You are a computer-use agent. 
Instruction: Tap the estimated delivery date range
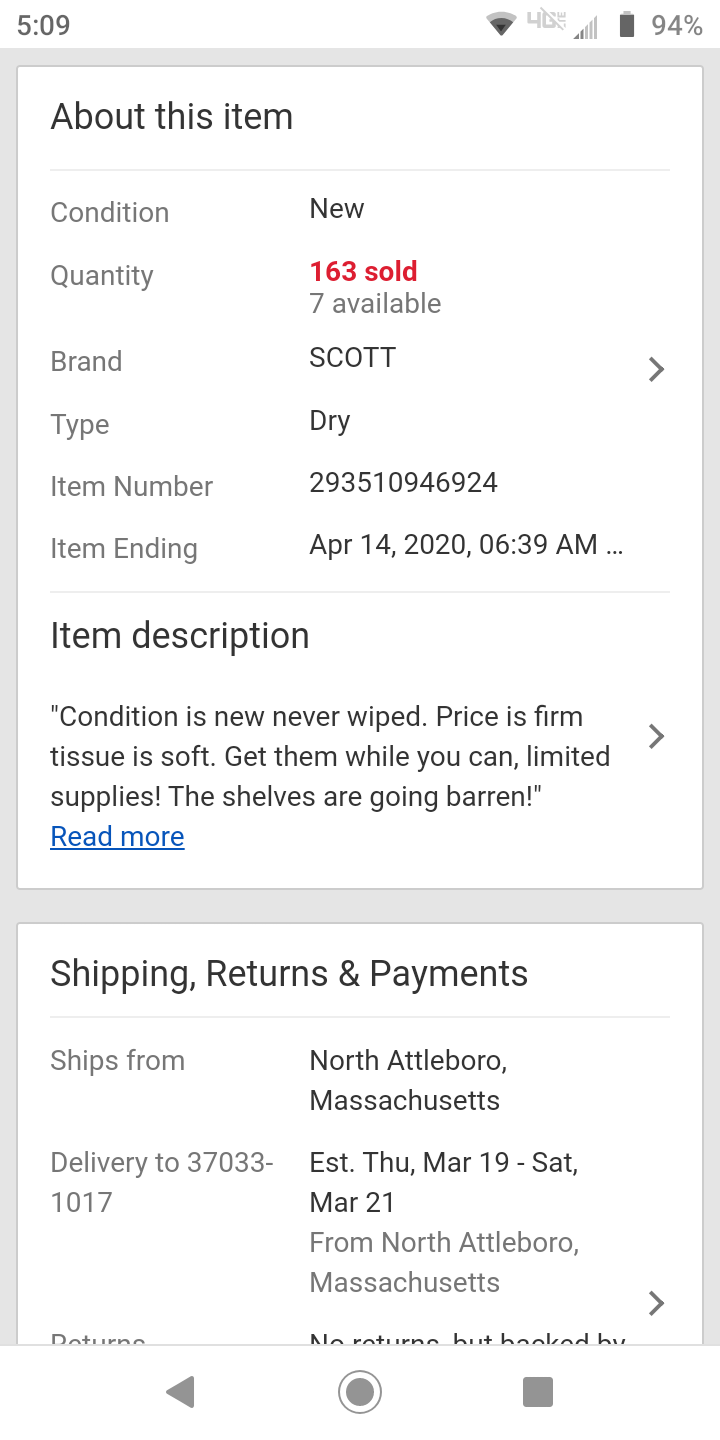(x=443, y=1182)
